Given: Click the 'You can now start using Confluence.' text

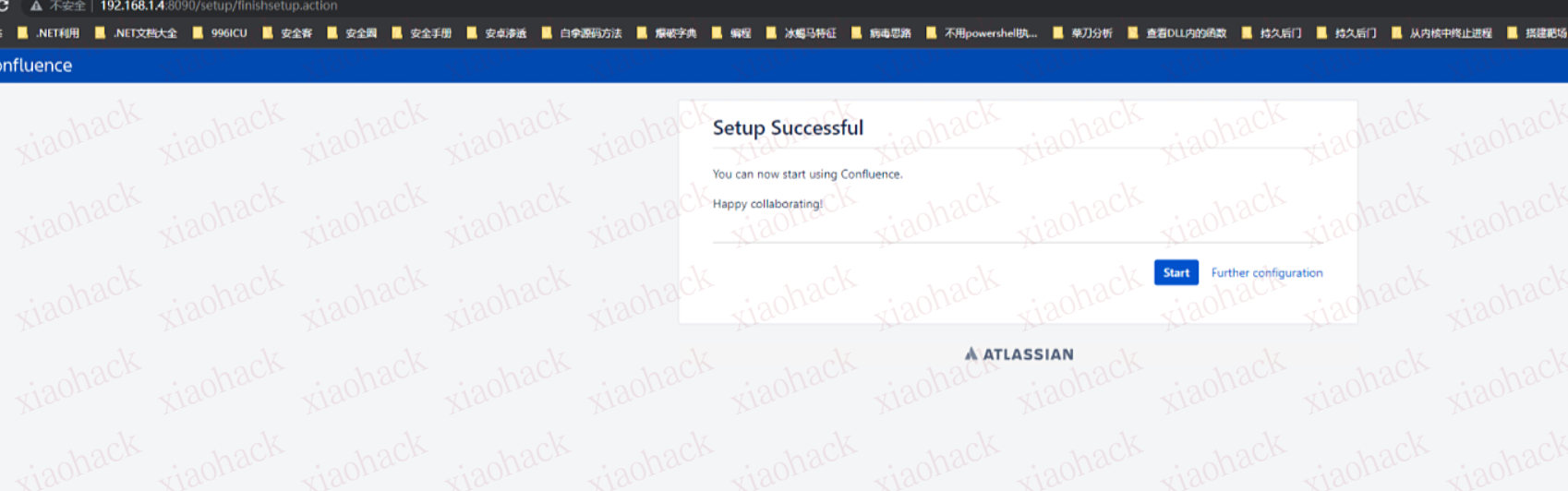Looking at the screenshot, I should click(x=807, y=174).
